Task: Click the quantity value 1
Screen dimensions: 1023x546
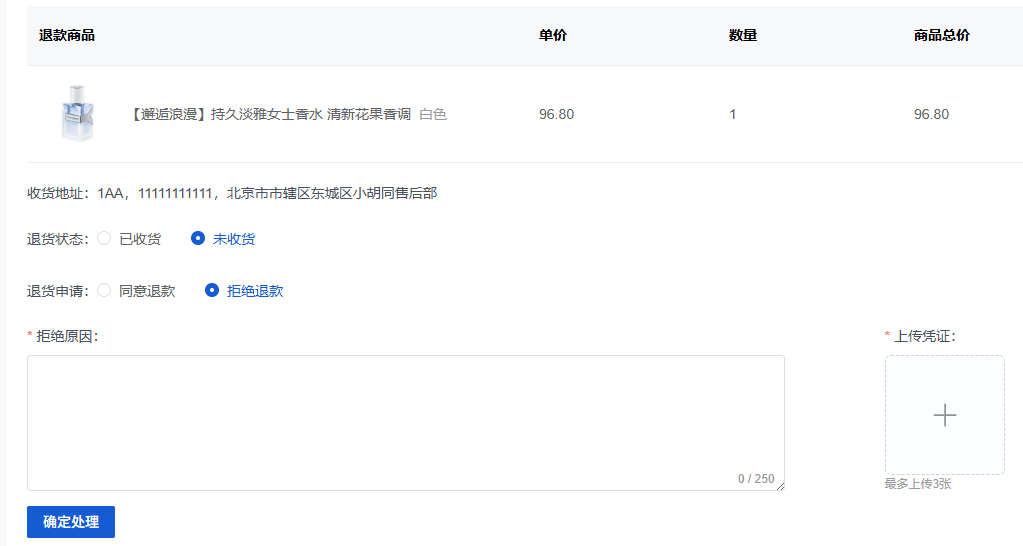Action: click(733, 114)
